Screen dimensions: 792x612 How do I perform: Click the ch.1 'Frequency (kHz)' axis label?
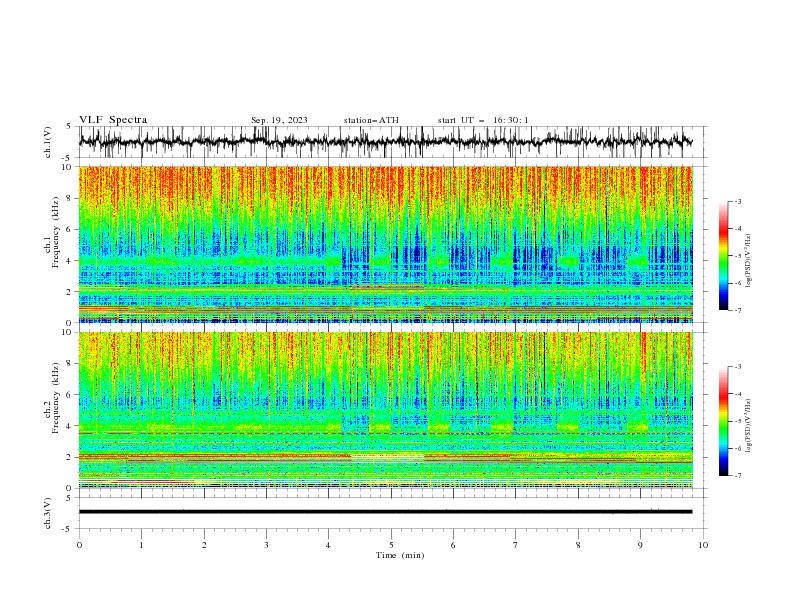[55, 230]
